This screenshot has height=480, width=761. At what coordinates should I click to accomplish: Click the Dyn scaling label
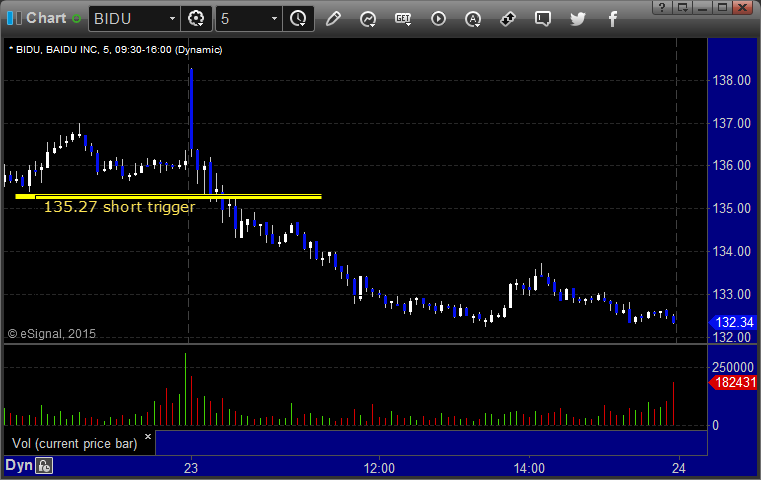tap(18, 465)
